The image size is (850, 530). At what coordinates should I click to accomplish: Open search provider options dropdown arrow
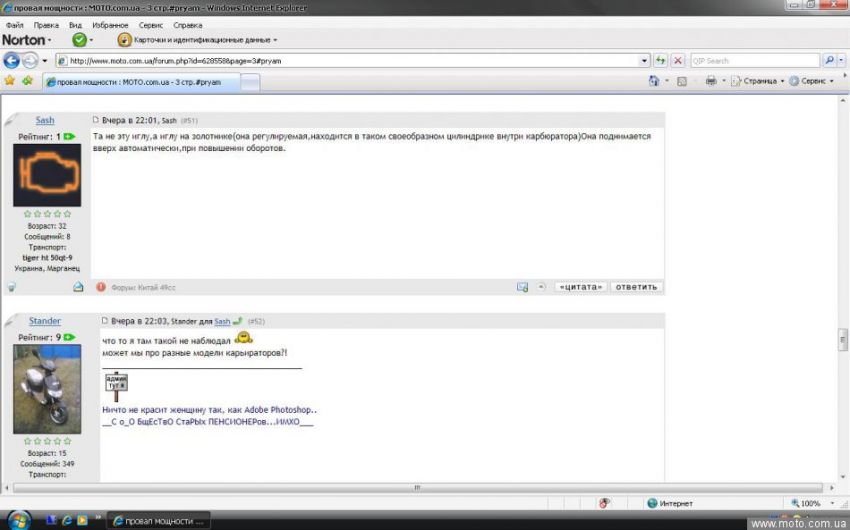841,61
